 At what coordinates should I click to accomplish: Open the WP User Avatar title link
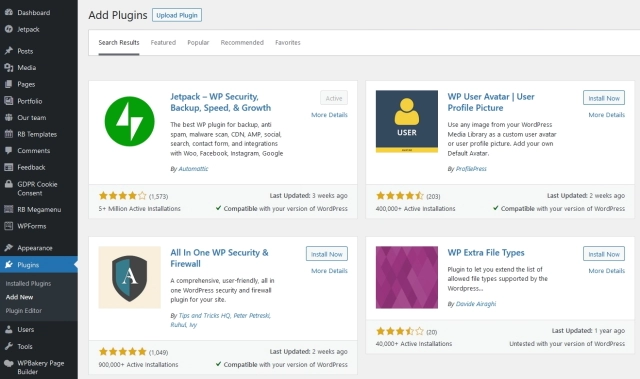(x=491, y=102)
